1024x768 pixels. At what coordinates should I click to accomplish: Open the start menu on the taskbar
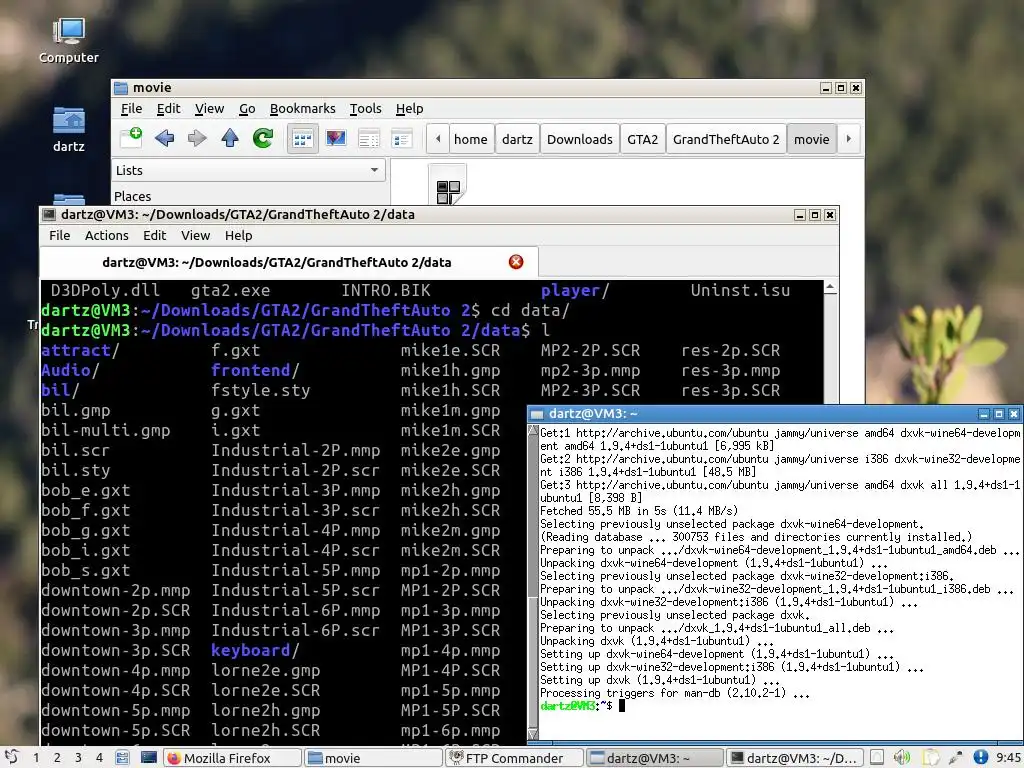(12, 758)
